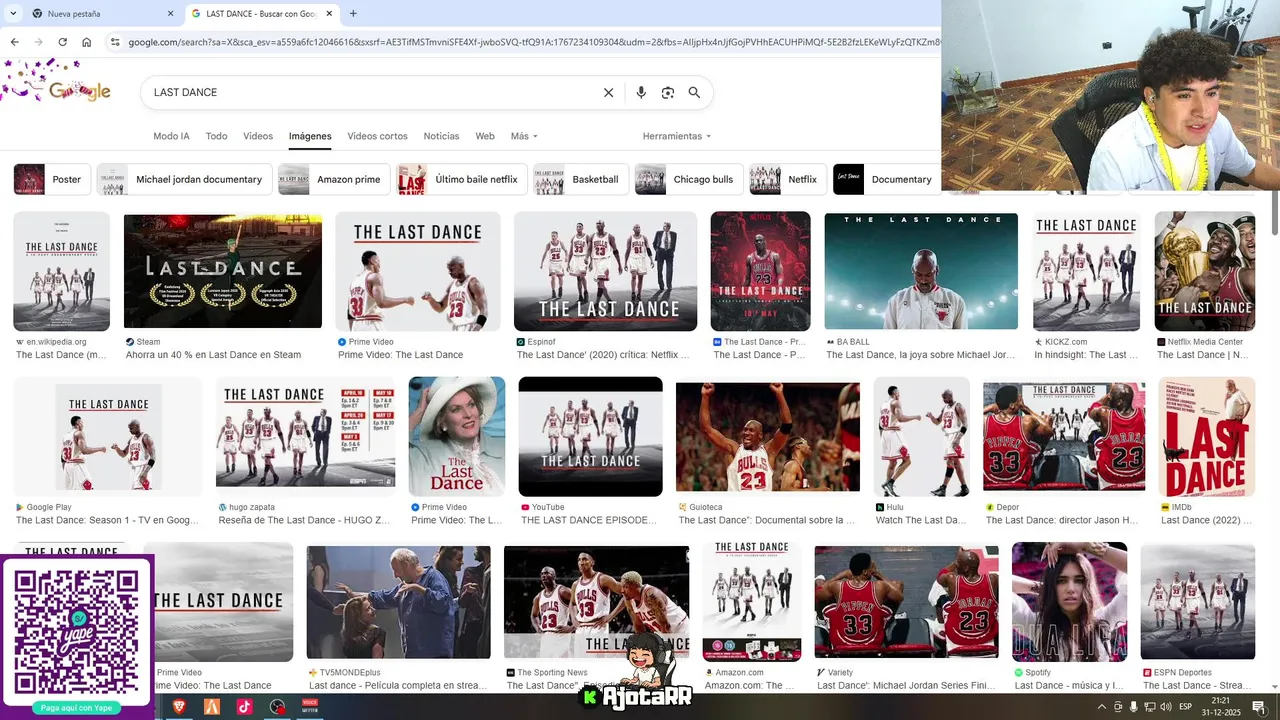Close the Nueva pestaña tab

point(170,13)
